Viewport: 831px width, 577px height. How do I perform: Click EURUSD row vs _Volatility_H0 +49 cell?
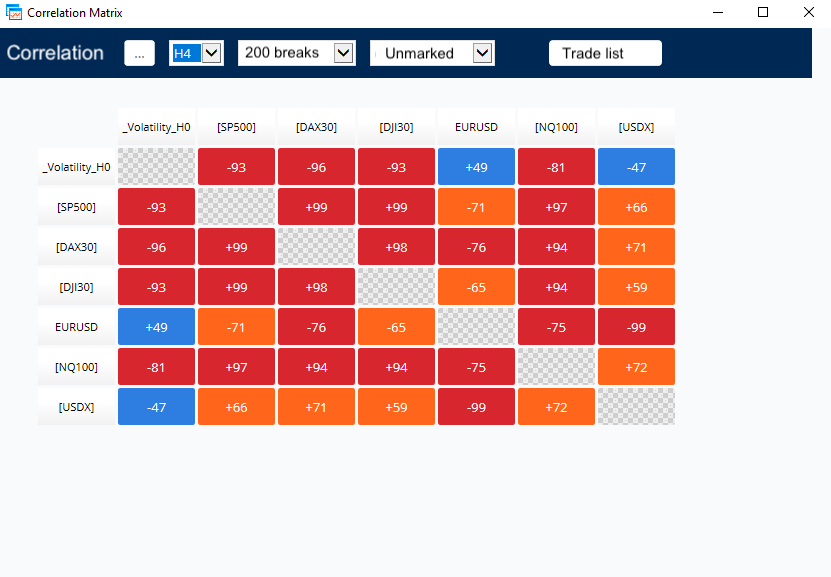click(x=156, y=327)
